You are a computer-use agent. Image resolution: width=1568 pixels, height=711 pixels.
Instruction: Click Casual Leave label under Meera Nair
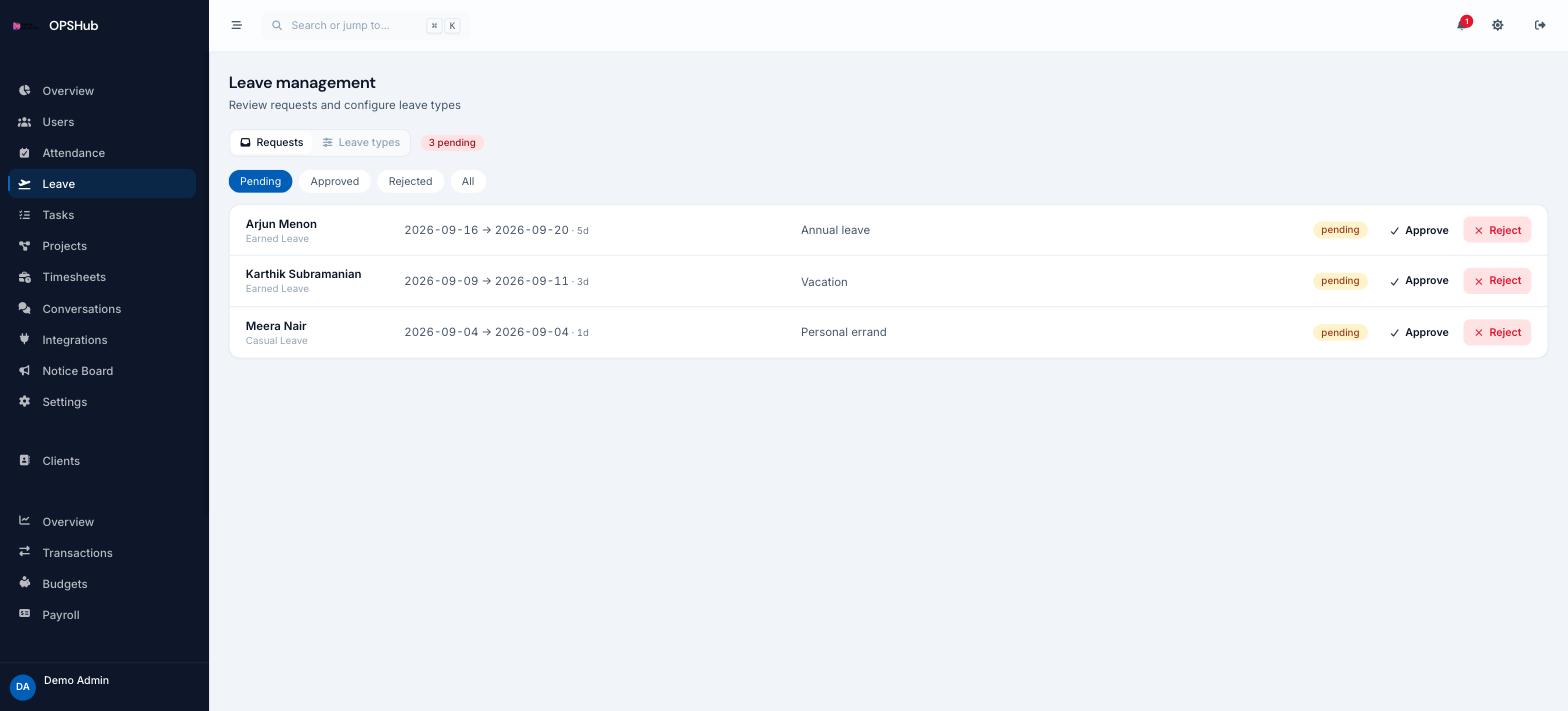(276, 341)
